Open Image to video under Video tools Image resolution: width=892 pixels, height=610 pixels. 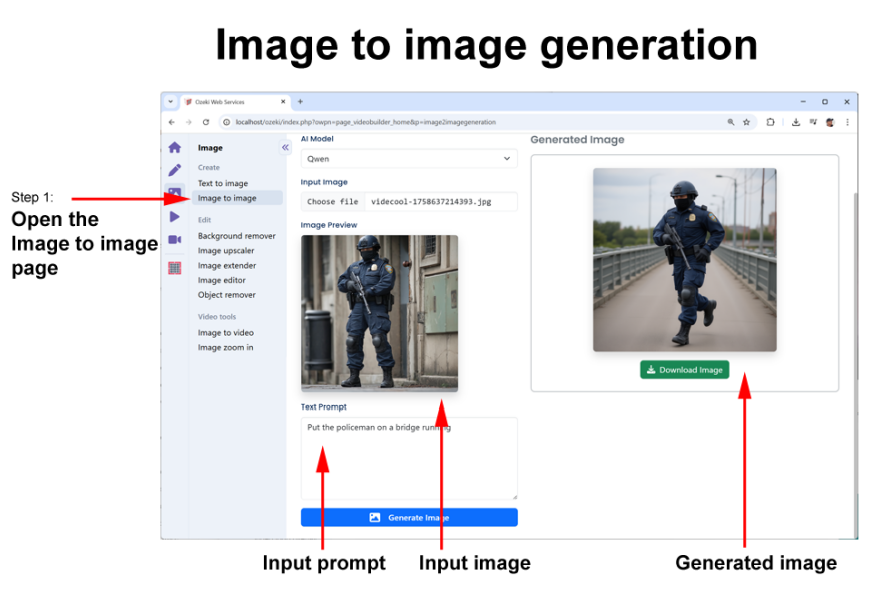225,332
